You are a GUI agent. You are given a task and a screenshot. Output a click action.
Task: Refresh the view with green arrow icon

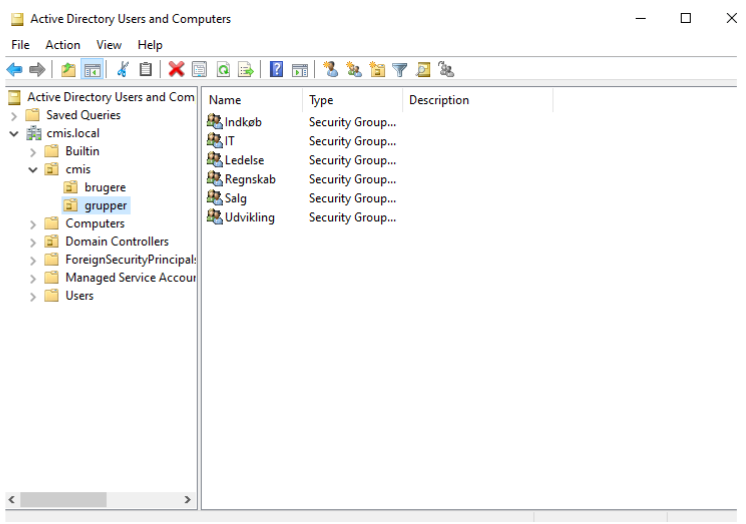pos(223,69)
